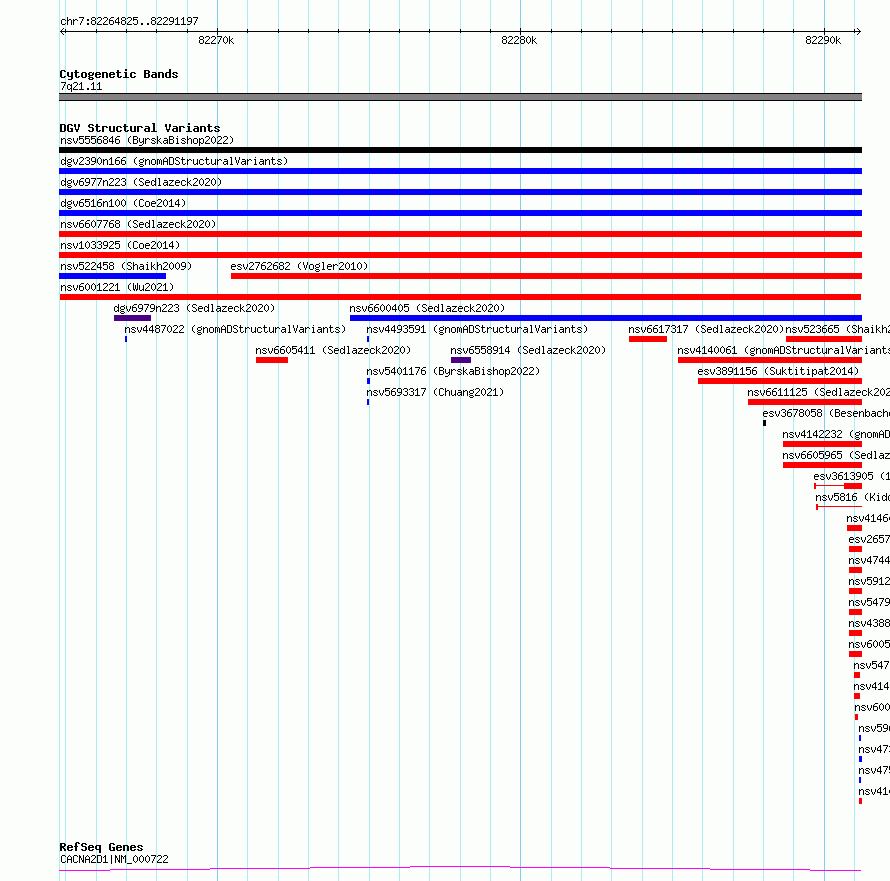Open nsv5693317 (Chuang2021) label
The height and width of the screenshot is (881, 890).
pos(435,392)
